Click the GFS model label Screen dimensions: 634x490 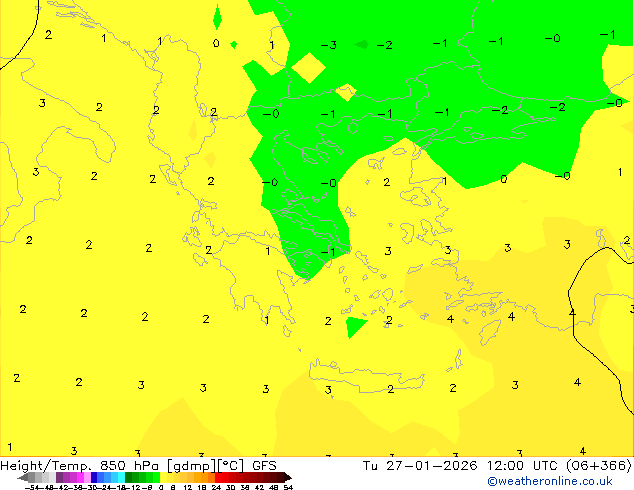click(264, 465)
